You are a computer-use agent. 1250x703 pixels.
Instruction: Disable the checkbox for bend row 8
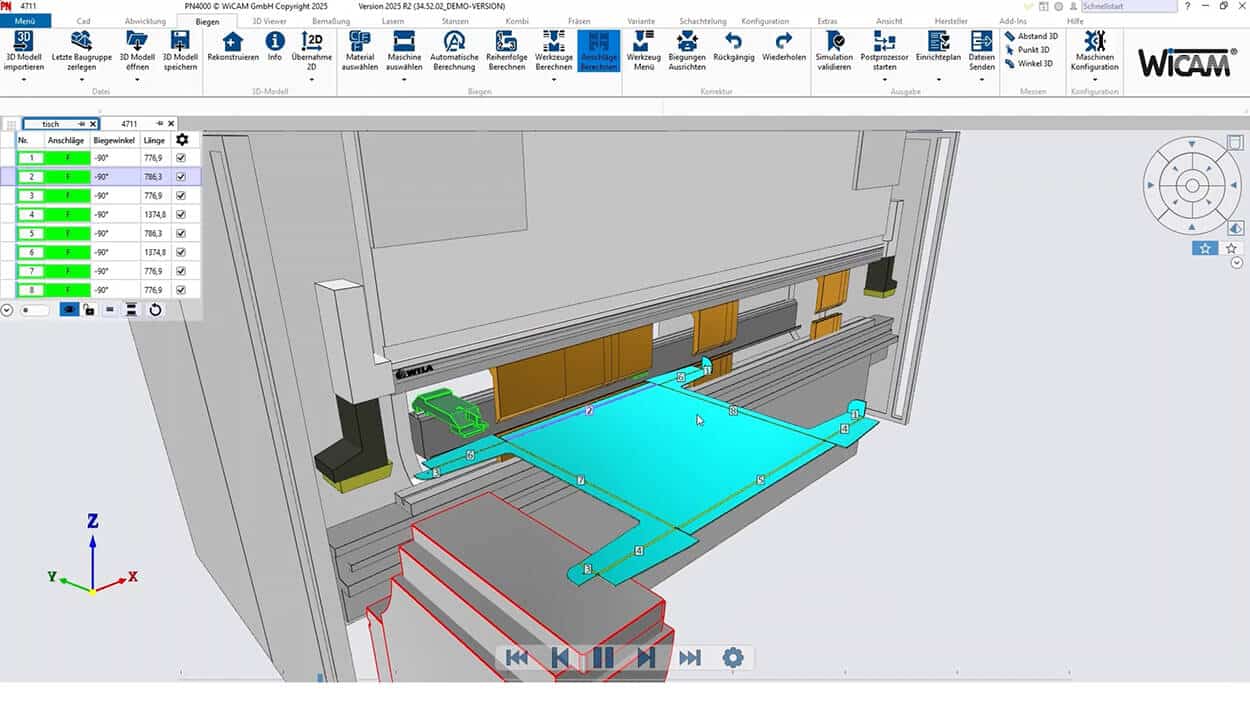(181, 290)
